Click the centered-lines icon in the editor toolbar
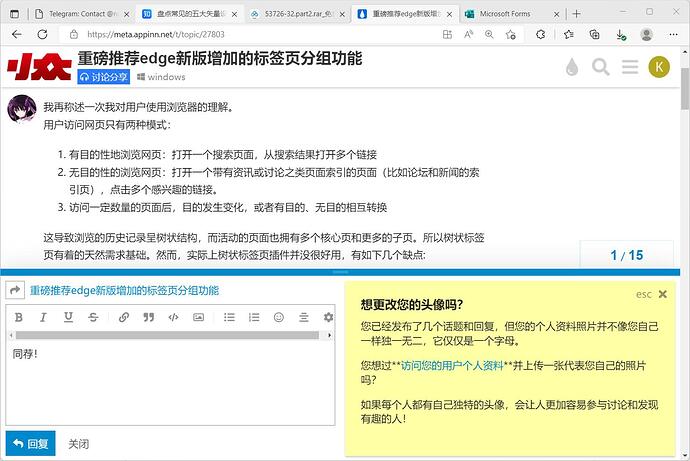 point(304,317)
